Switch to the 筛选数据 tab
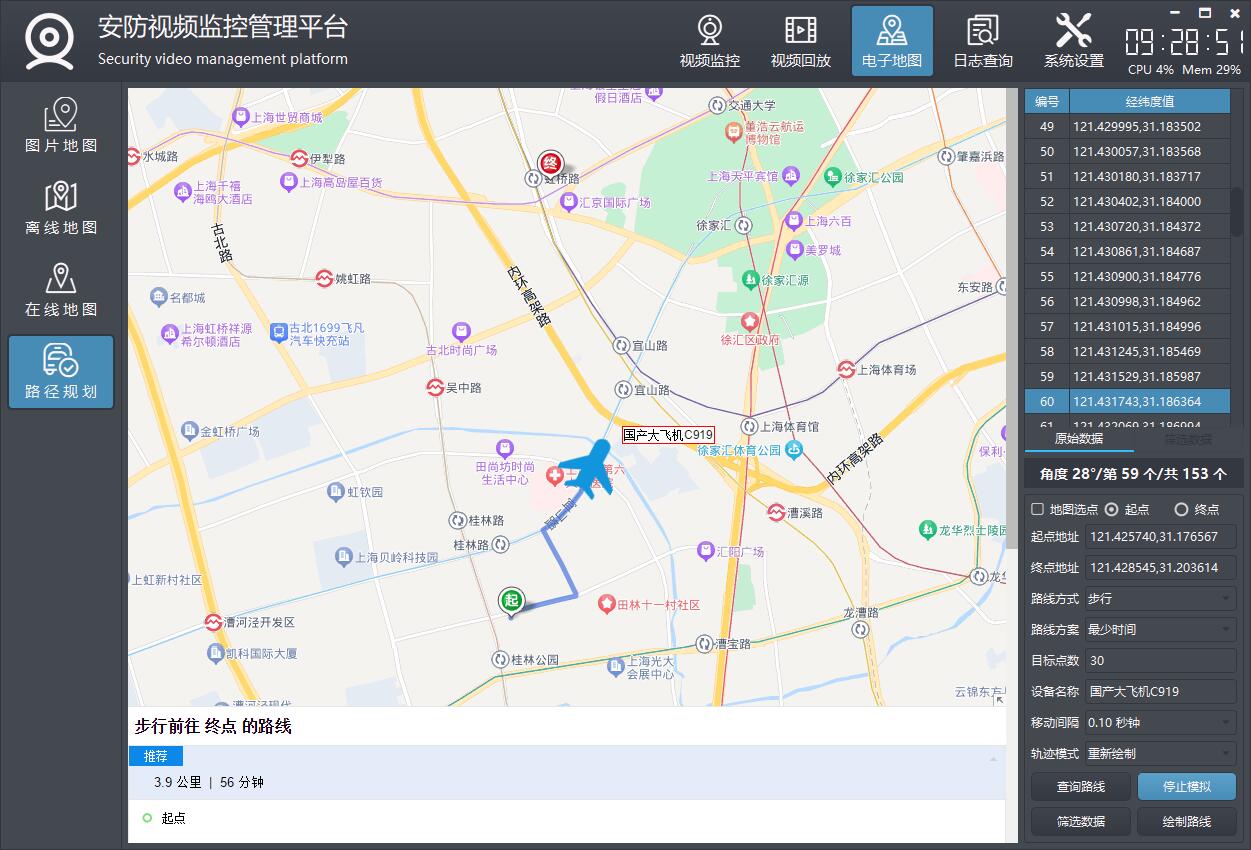 coord(1187,439)
